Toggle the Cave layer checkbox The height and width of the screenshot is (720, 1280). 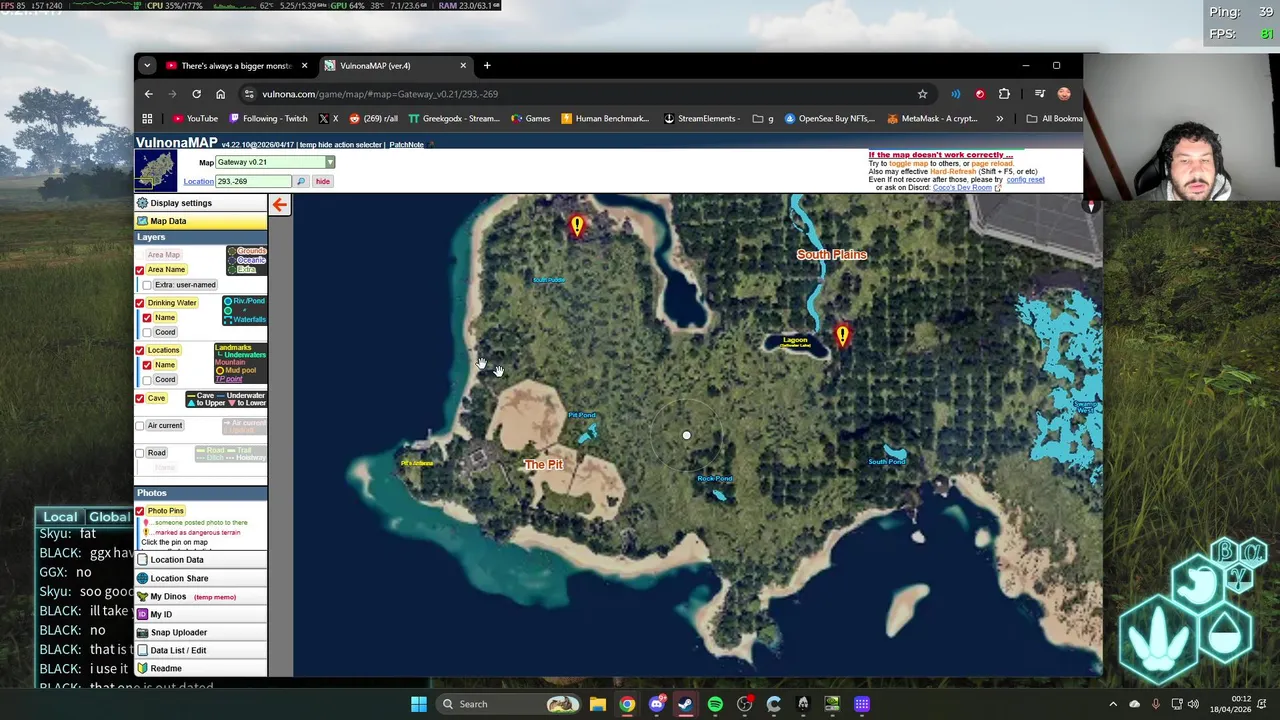140,398
